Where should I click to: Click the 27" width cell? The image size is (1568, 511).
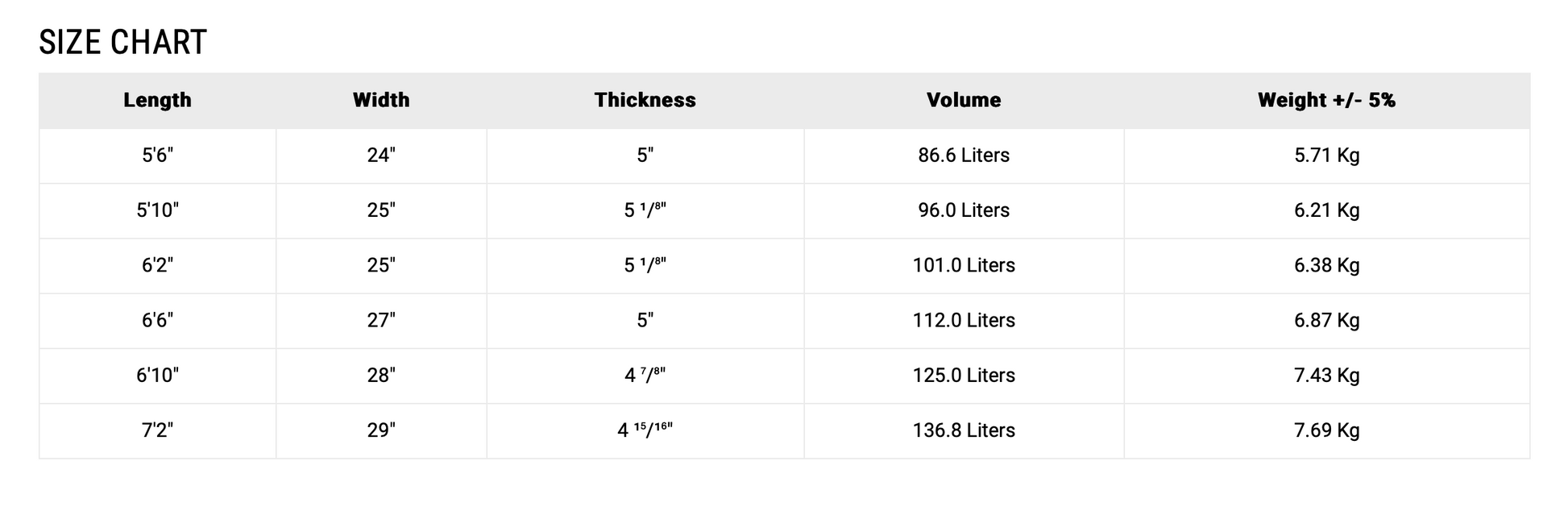coord(381,321)
